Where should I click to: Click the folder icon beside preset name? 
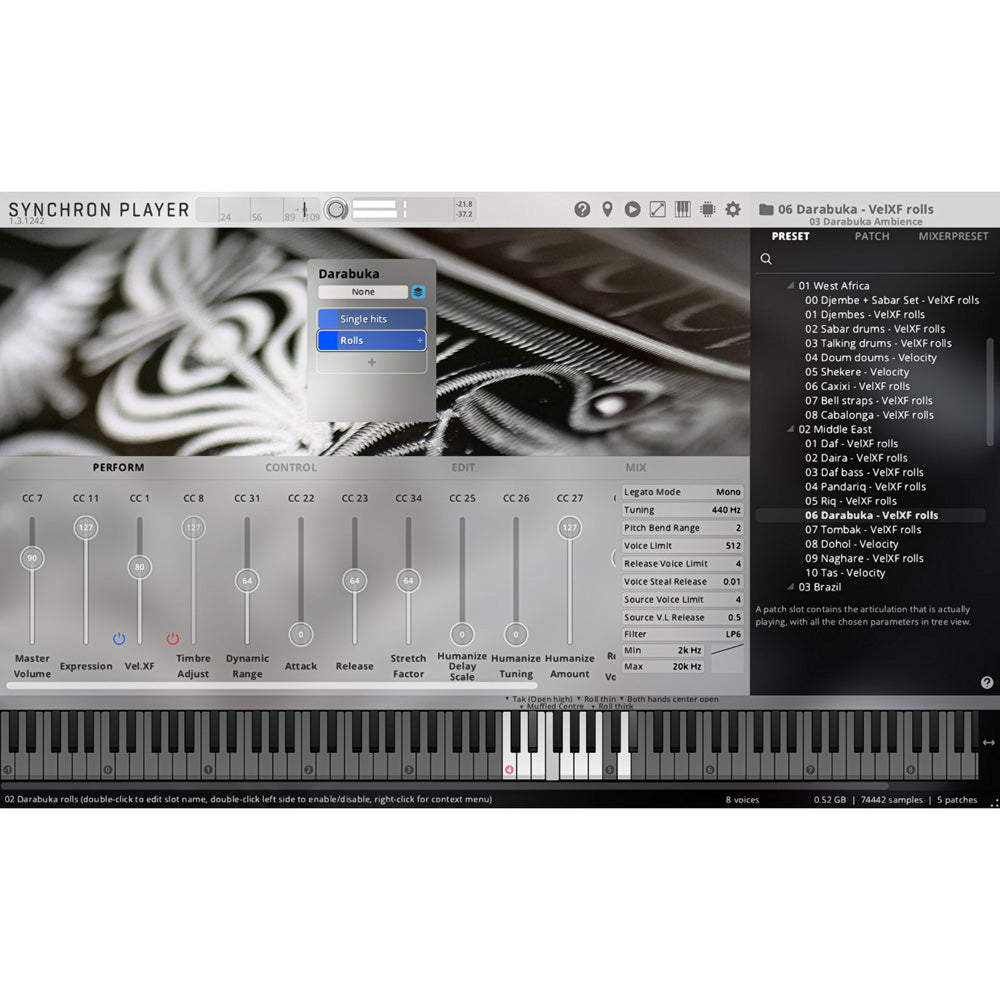point(766,209)
